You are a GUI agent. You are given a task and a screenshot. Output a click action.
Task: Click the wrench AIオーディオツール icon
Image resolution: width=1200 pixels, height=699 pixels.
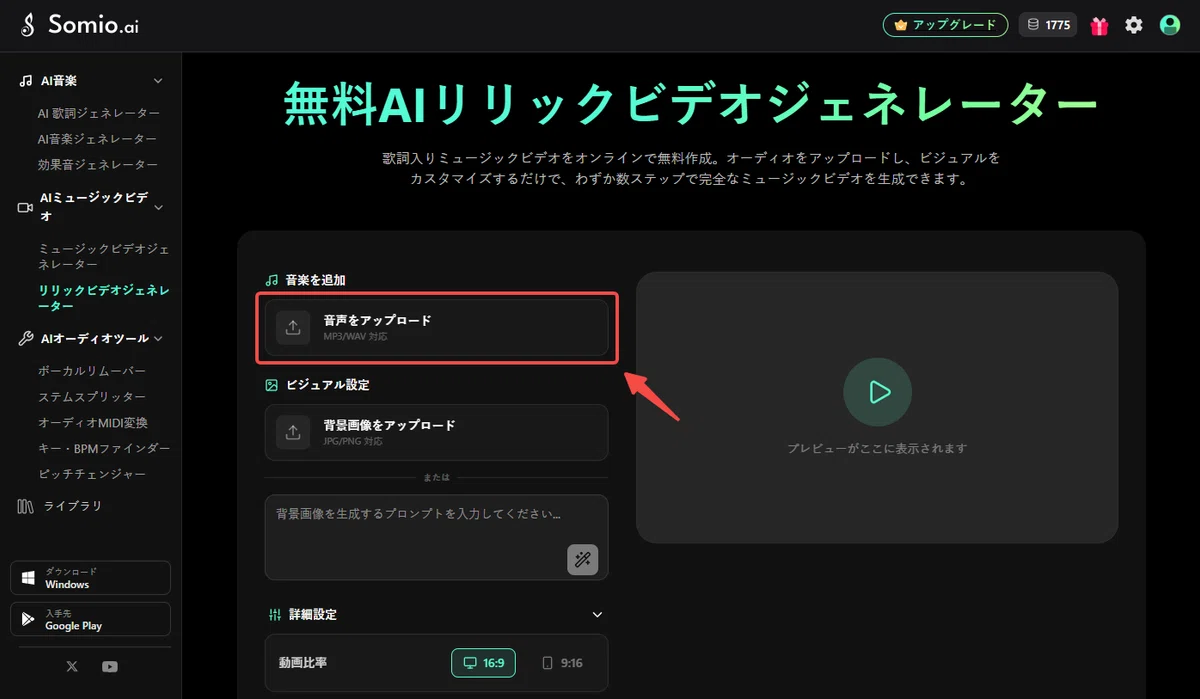26,339
